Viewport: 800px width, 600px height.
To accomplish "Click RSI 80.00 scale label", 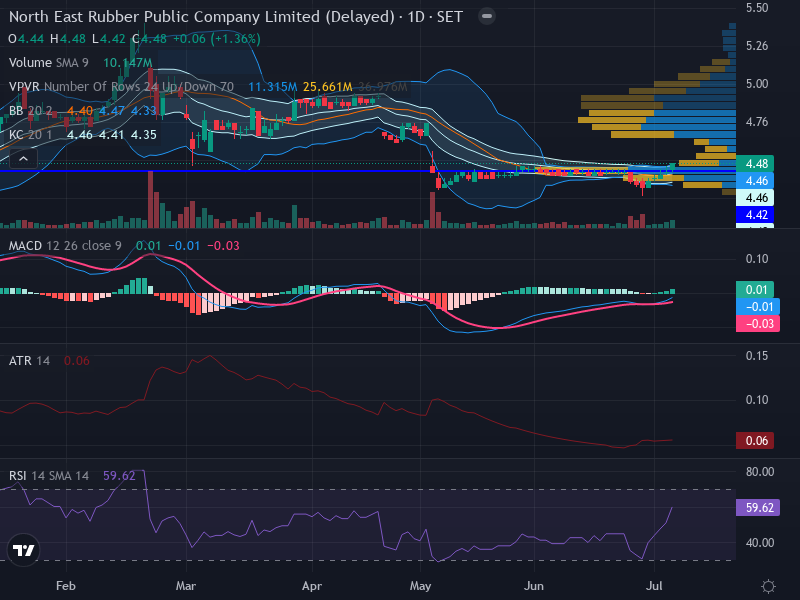I will [x=760, y=472].
